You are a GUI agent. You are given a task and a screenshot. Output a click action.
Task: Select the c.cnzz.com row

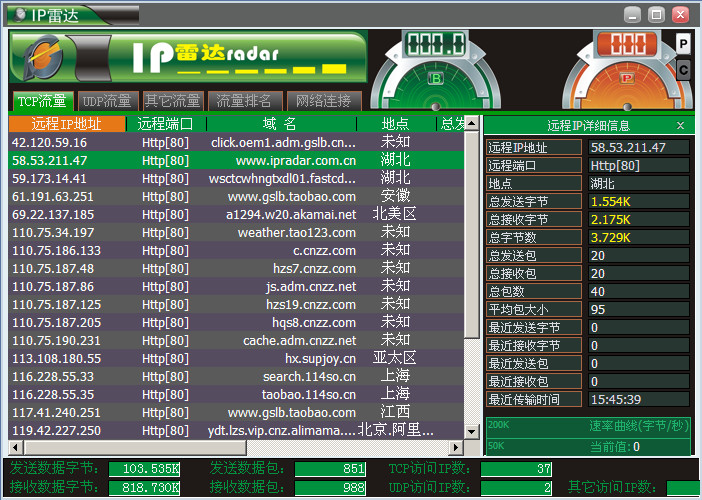236,250
